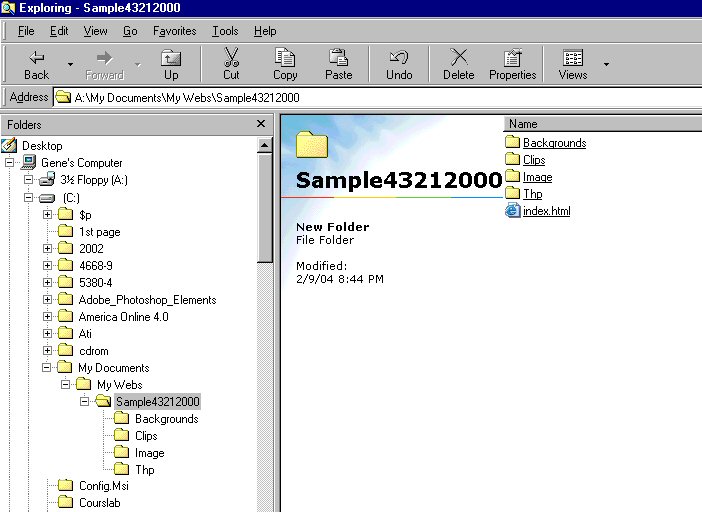This screenshot has width=702, height=512.
Task: Open the Back history dropdown arrow
Action: pyautogui.click(x=70, y=64)
